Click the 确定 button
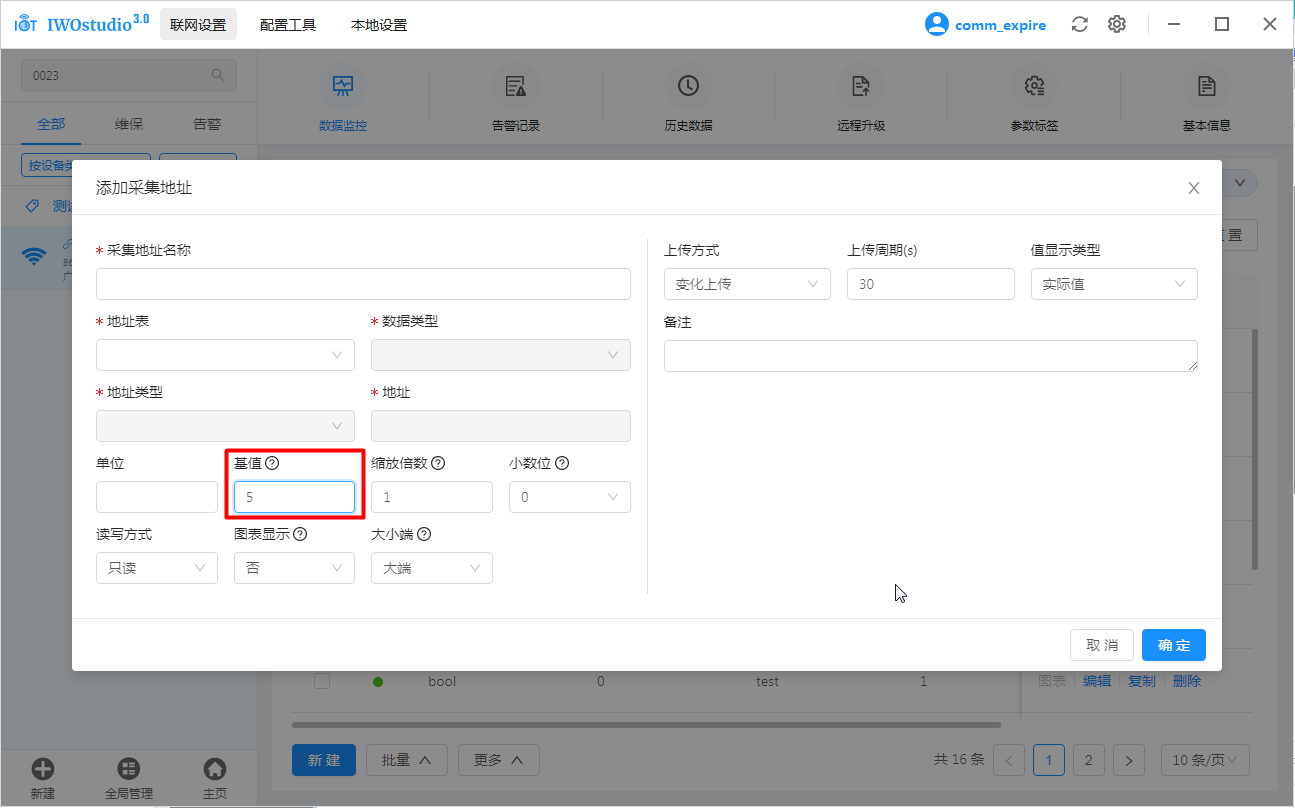 pos(1173,645)
